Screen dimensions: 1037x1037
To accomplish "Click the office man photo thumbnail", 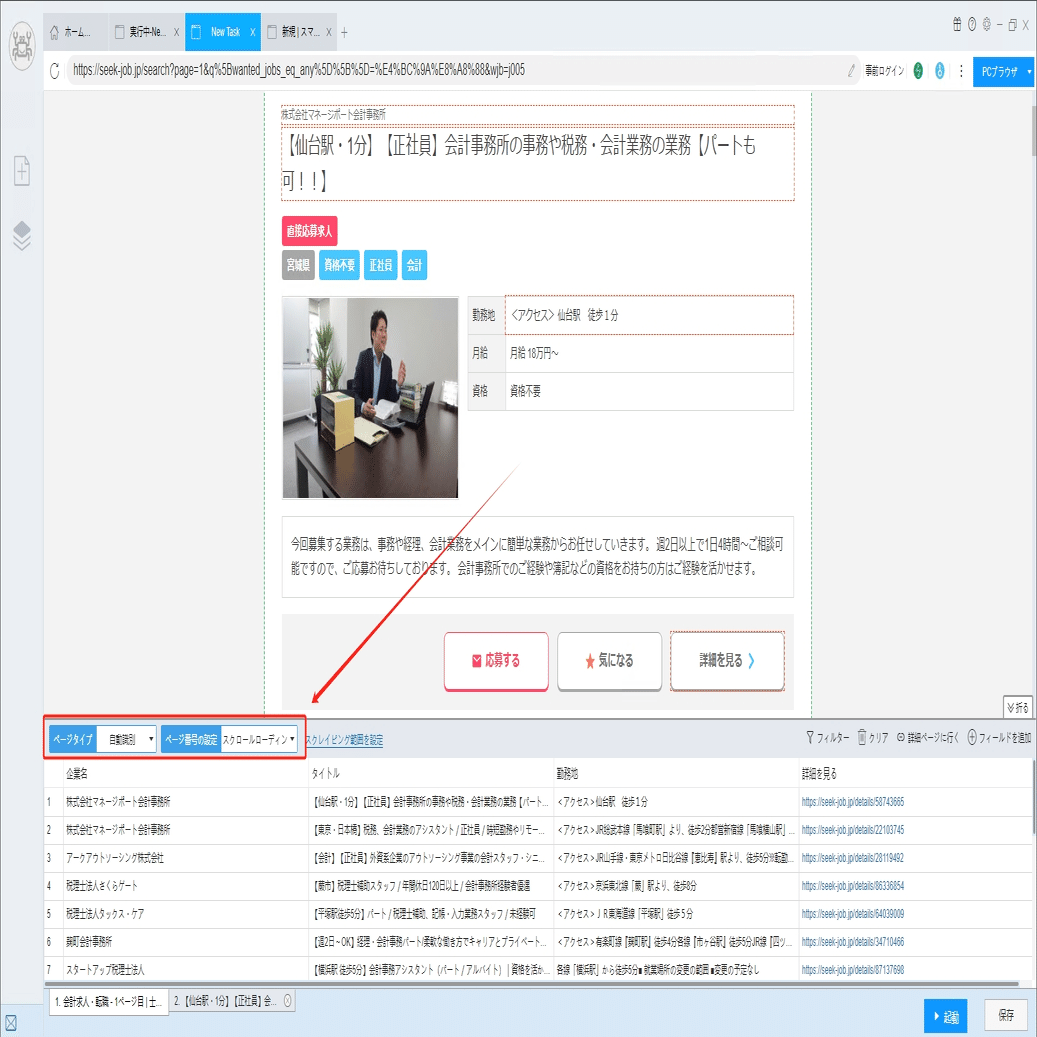I will click(x=370, y=397).
